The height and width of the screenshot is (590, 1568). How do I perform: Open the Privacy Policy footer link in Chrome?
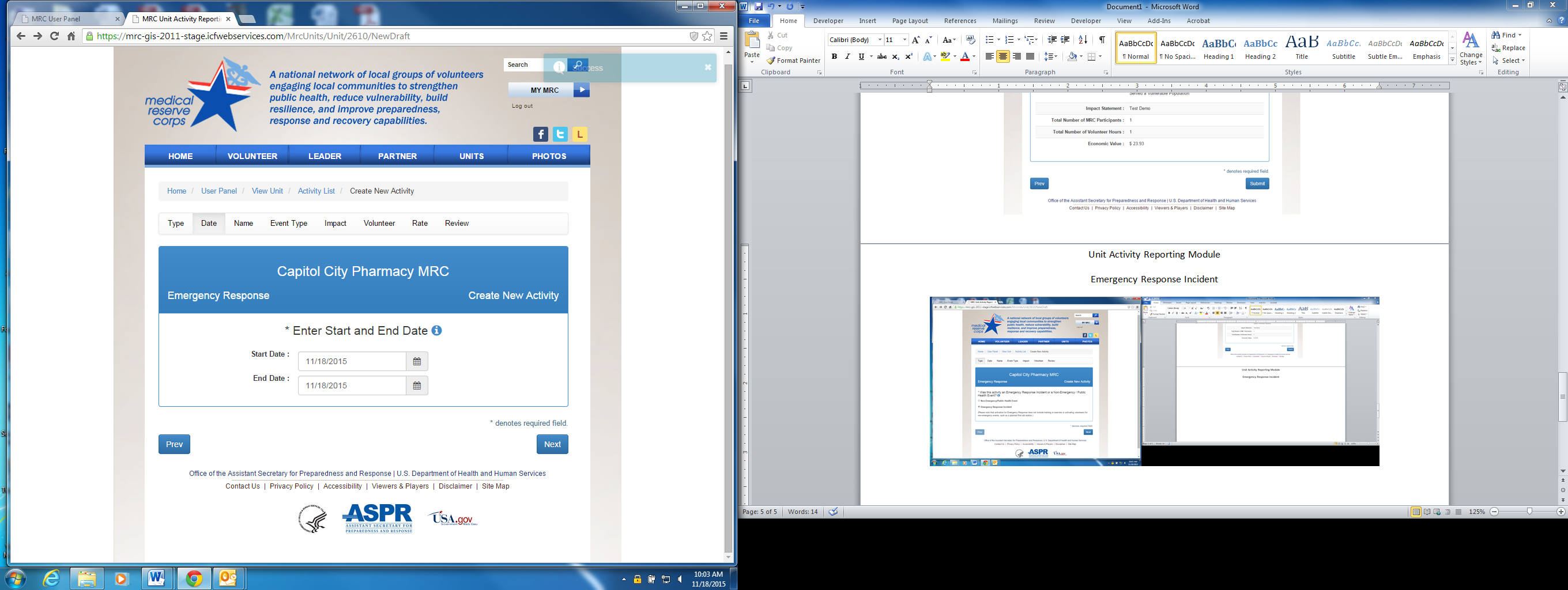[x=292, y=486]
